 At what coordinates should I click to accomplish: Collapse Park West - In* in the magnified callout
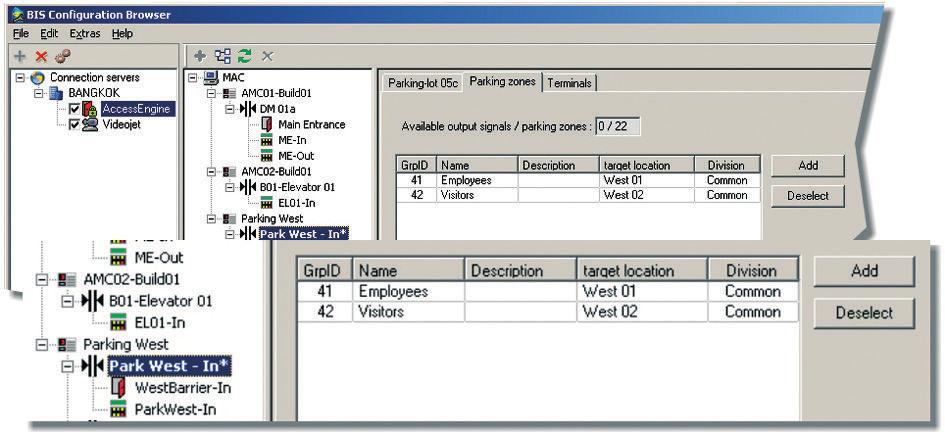[67, 366]
